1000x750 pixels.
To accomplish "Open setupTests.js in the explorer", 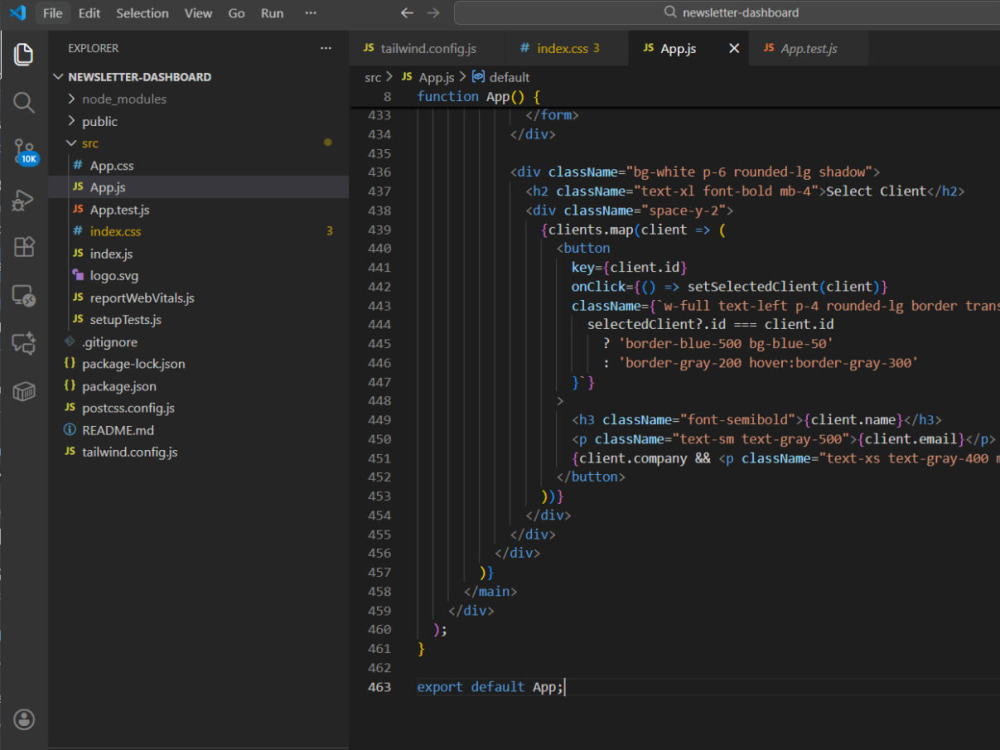I will point(198,320).
